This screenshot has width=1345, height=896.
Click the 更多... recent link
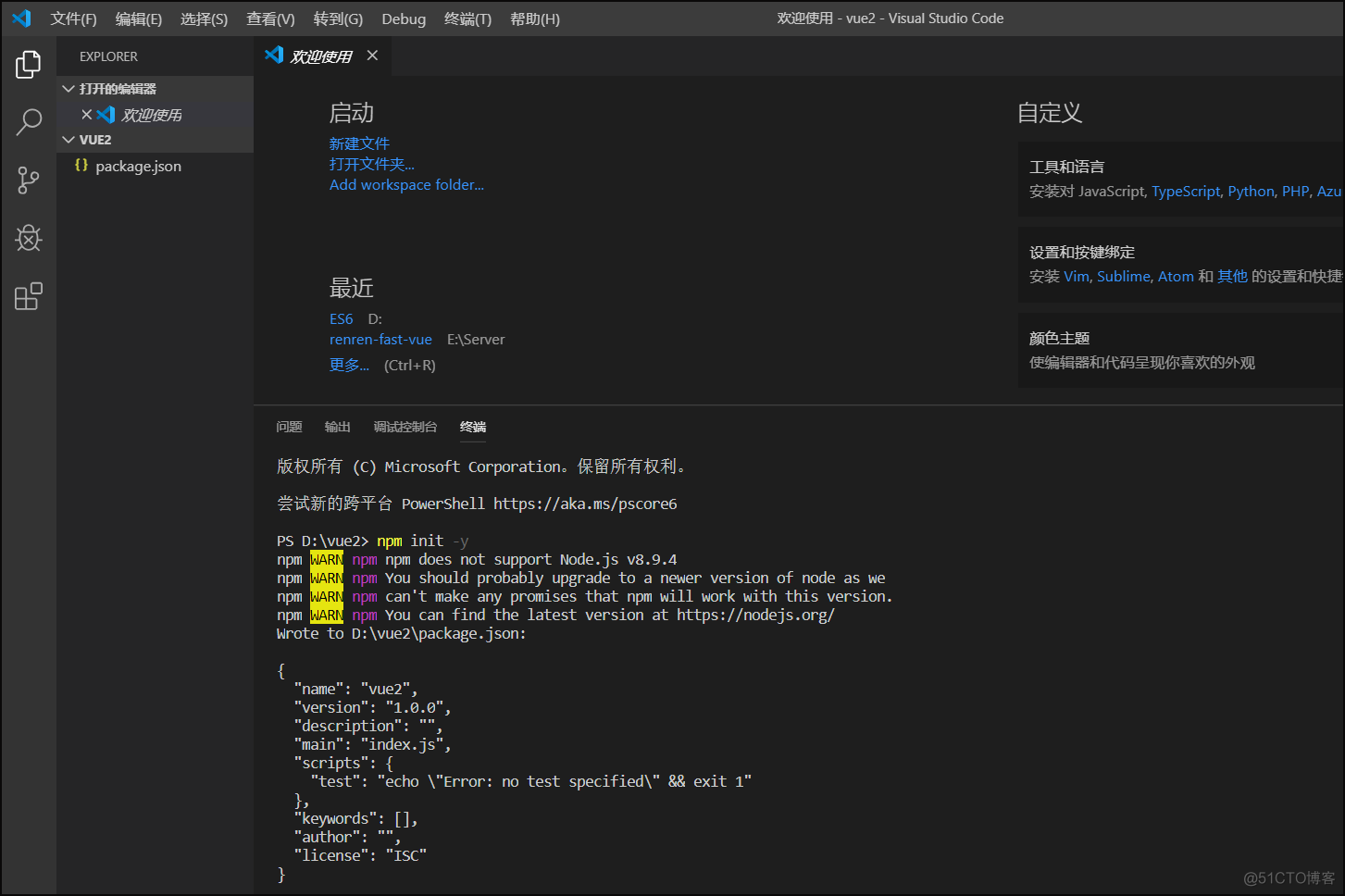pos(349,365)
